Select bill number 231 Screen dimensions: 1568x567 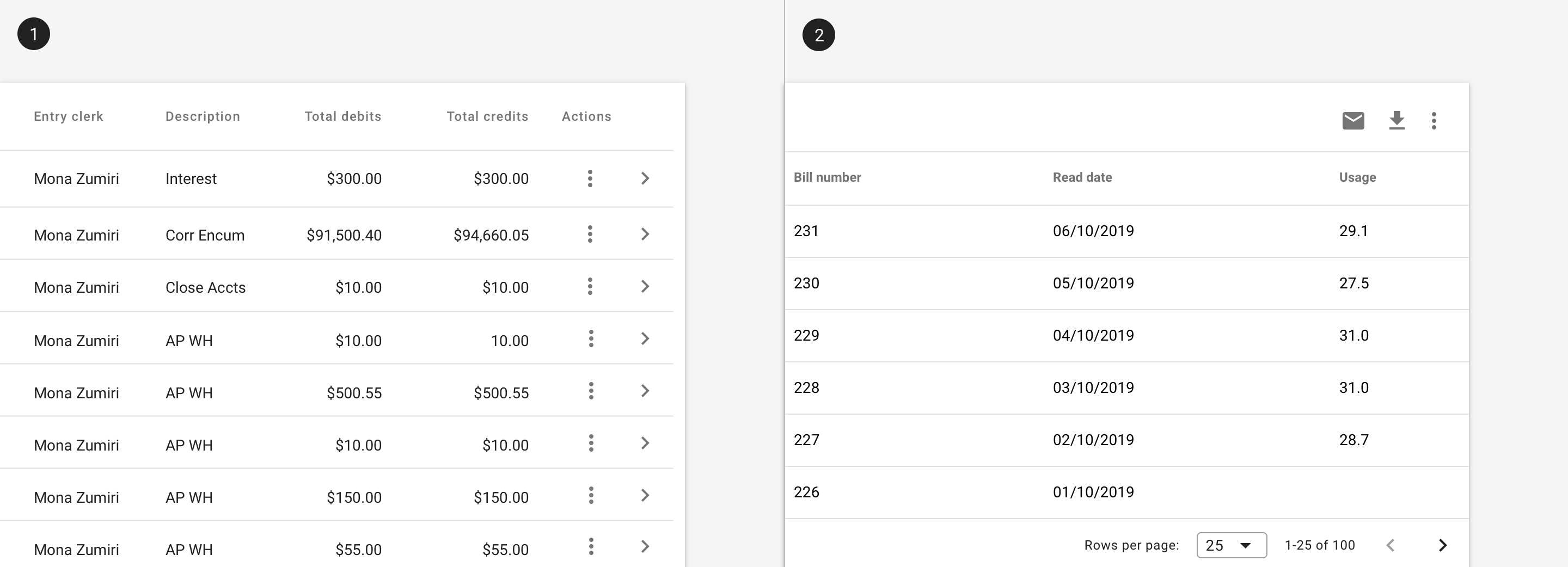tap(806, 231)
